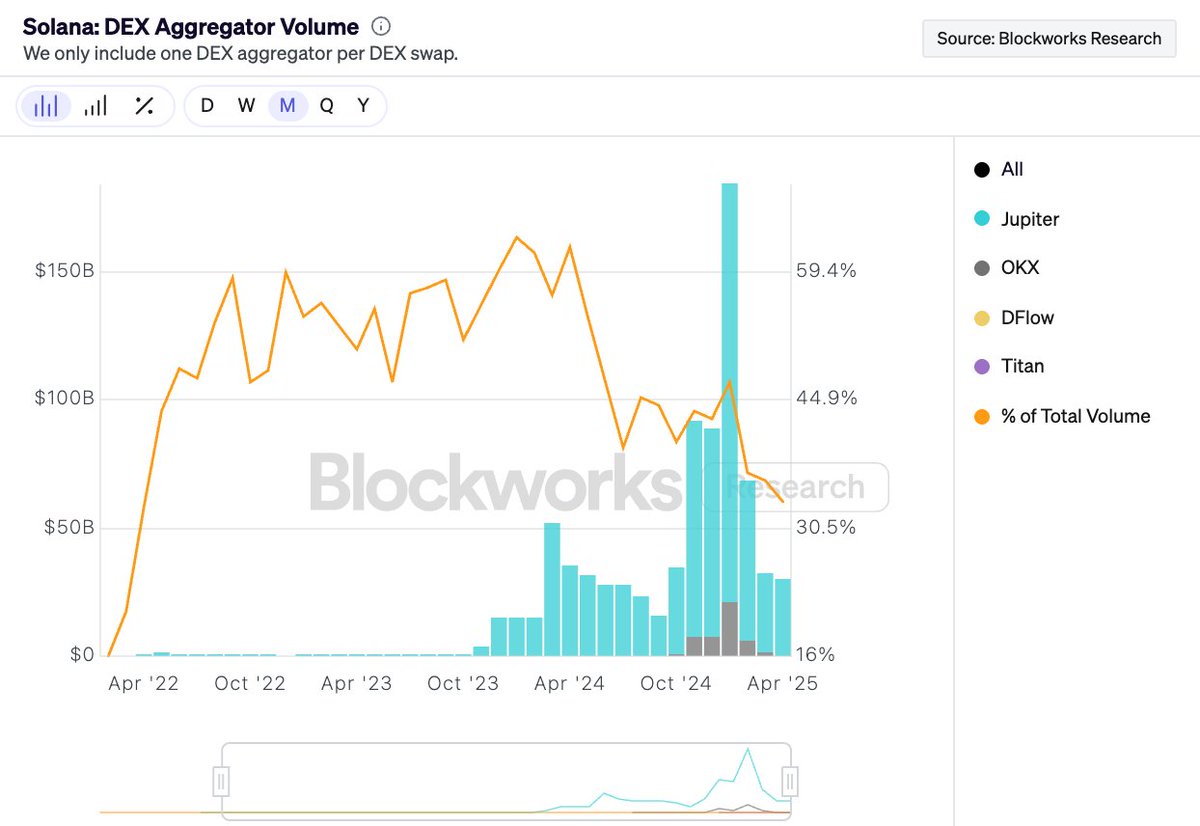Toggle DFlow series visibility

point(982,318)
